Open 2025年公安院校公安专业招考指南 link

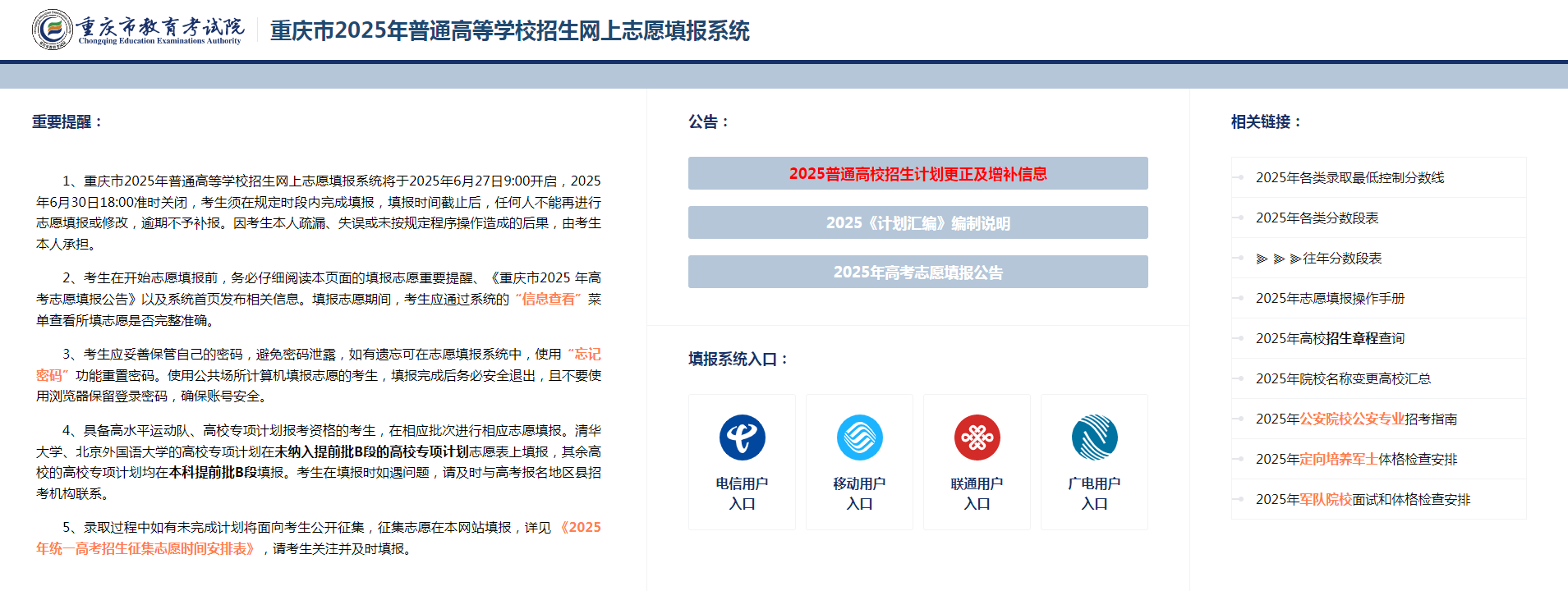1356,419
